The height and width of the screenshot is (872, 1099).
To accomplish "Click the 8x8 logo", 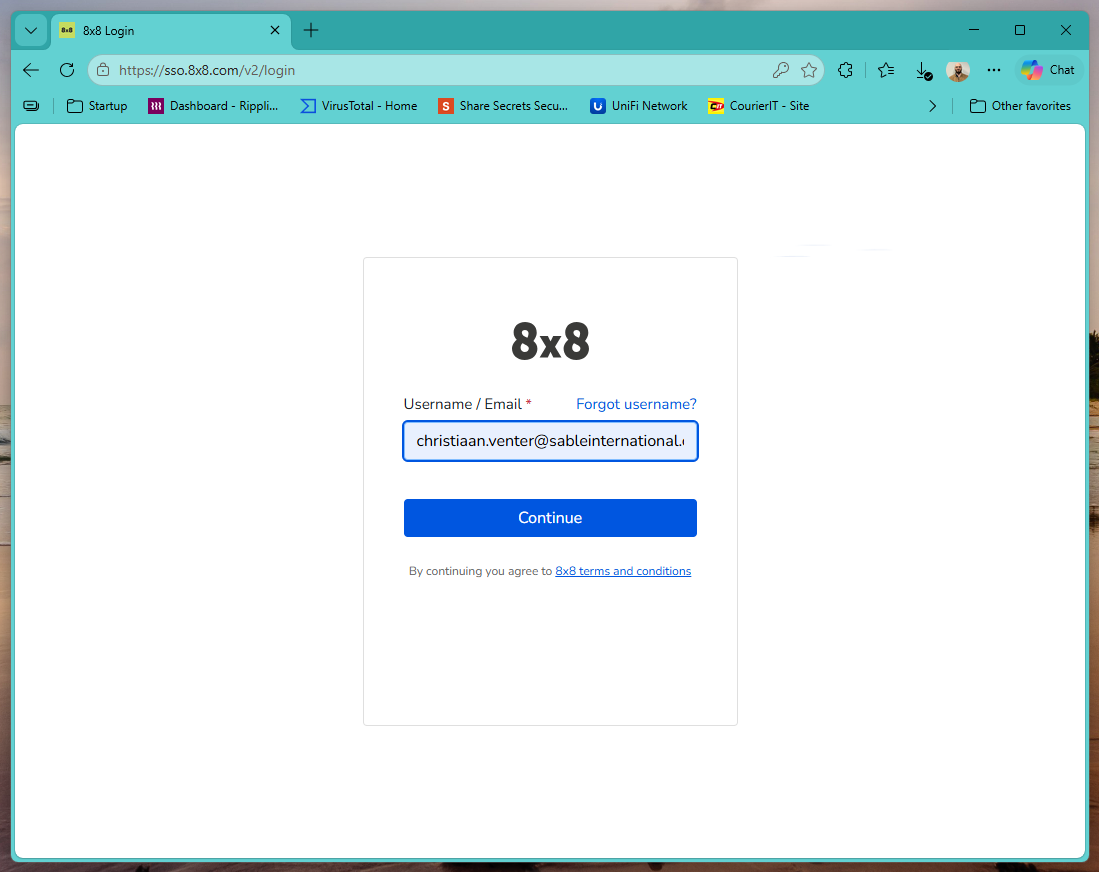I will 550,341.
